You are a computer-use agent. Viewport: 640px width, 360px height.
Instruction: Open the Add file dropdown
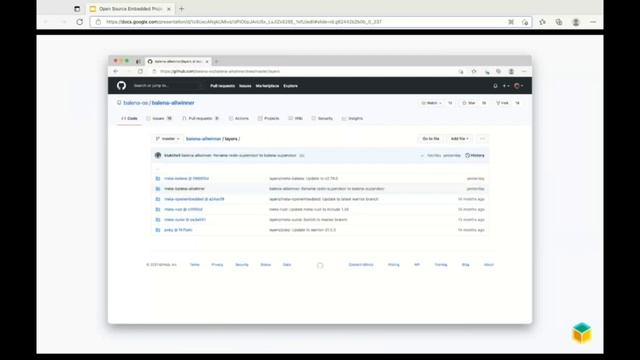click(459, 139)
